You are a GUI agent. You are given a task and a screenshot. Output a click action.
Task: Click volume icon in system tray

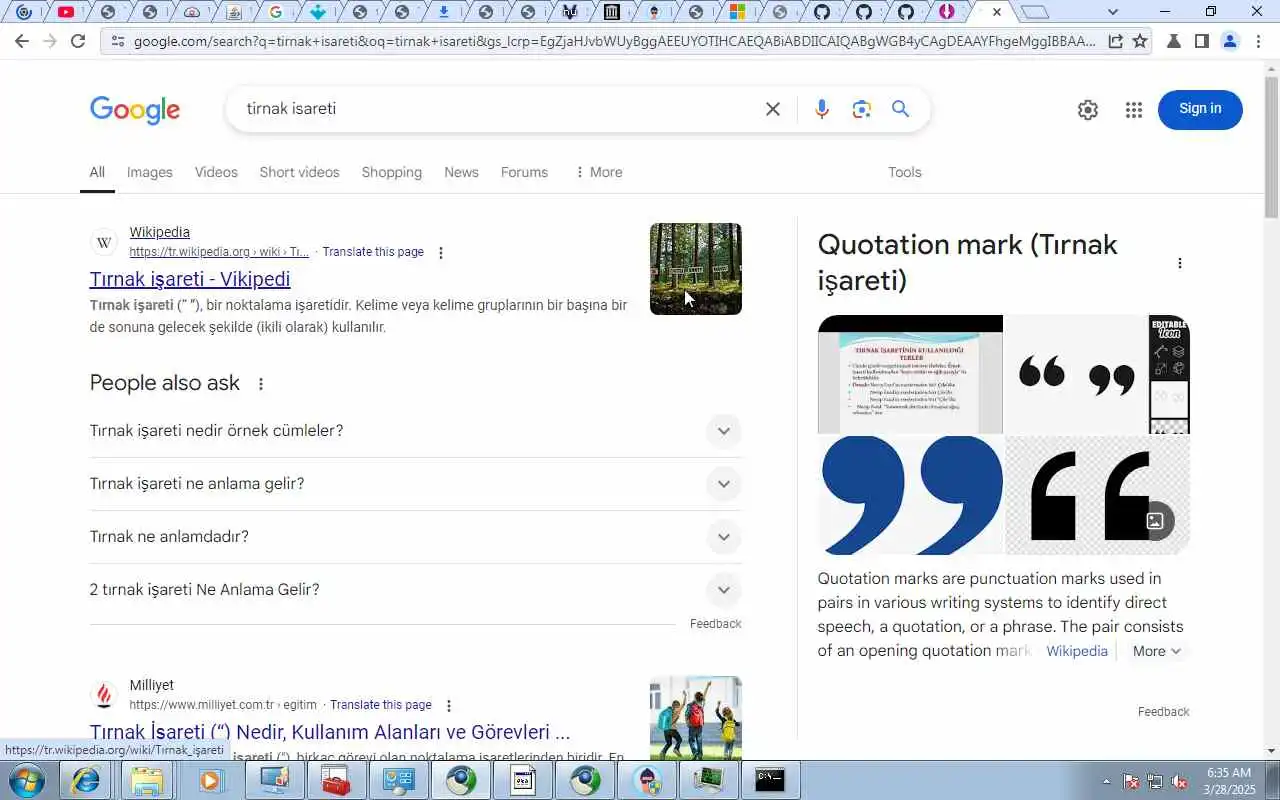1180,782
